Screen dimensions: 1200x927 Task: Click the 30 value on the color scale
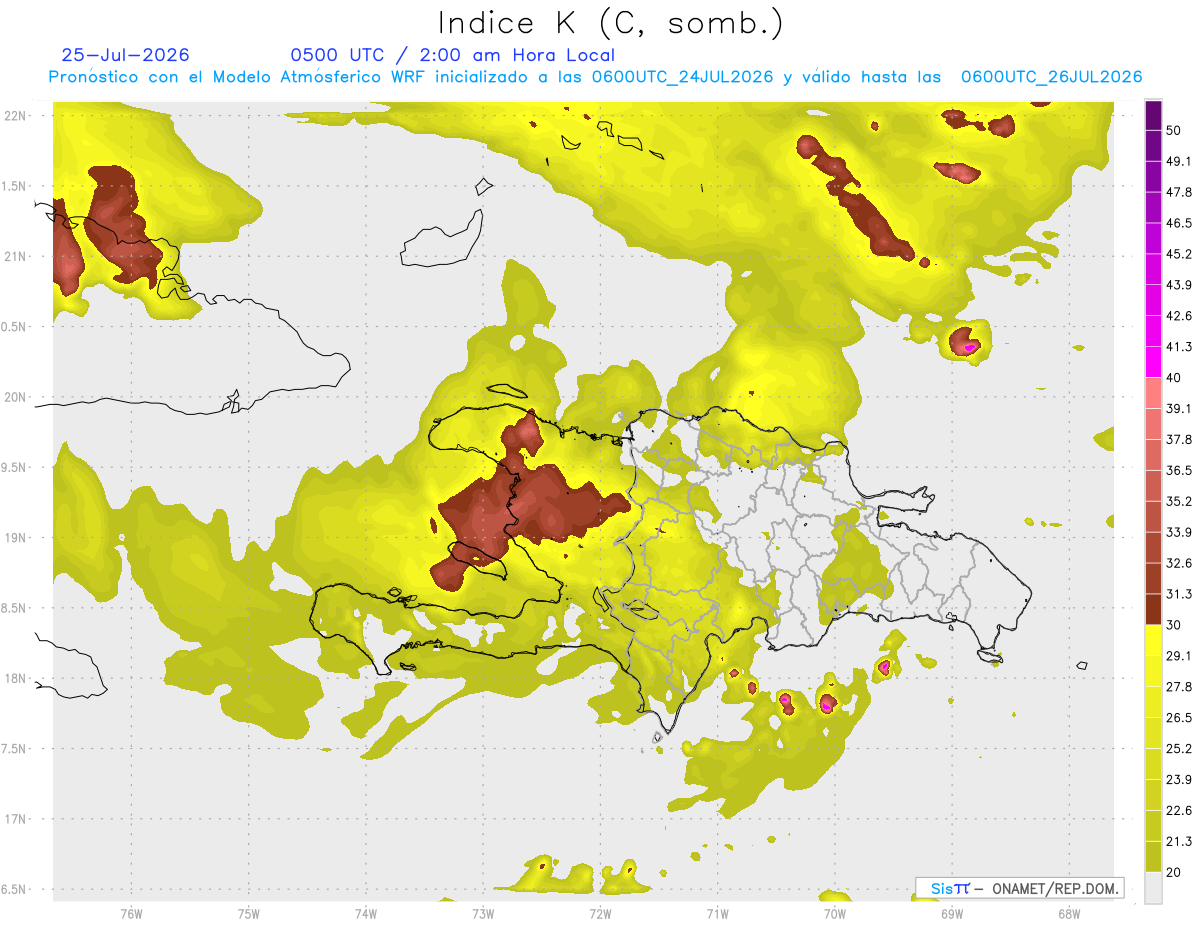click(x=1174, y=625)
